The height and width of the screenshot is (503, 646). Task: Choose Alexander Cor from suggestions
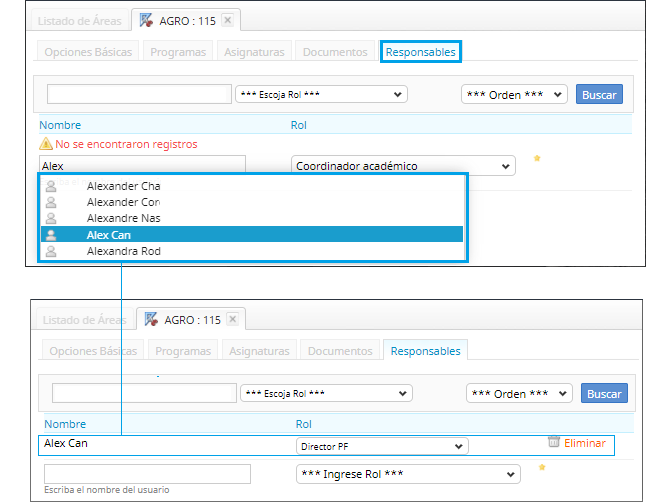(x=252, y=202)
